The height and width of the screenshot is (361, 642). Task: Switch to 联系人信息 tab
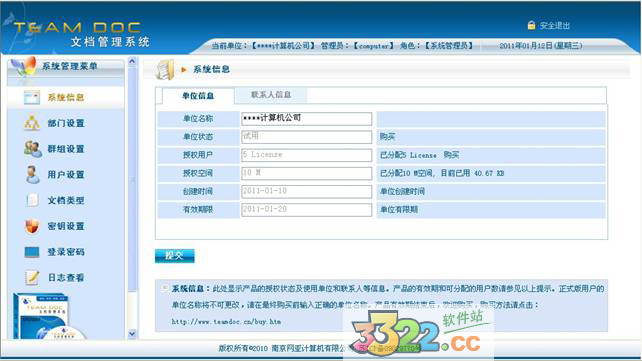click(x=271, y=95)
